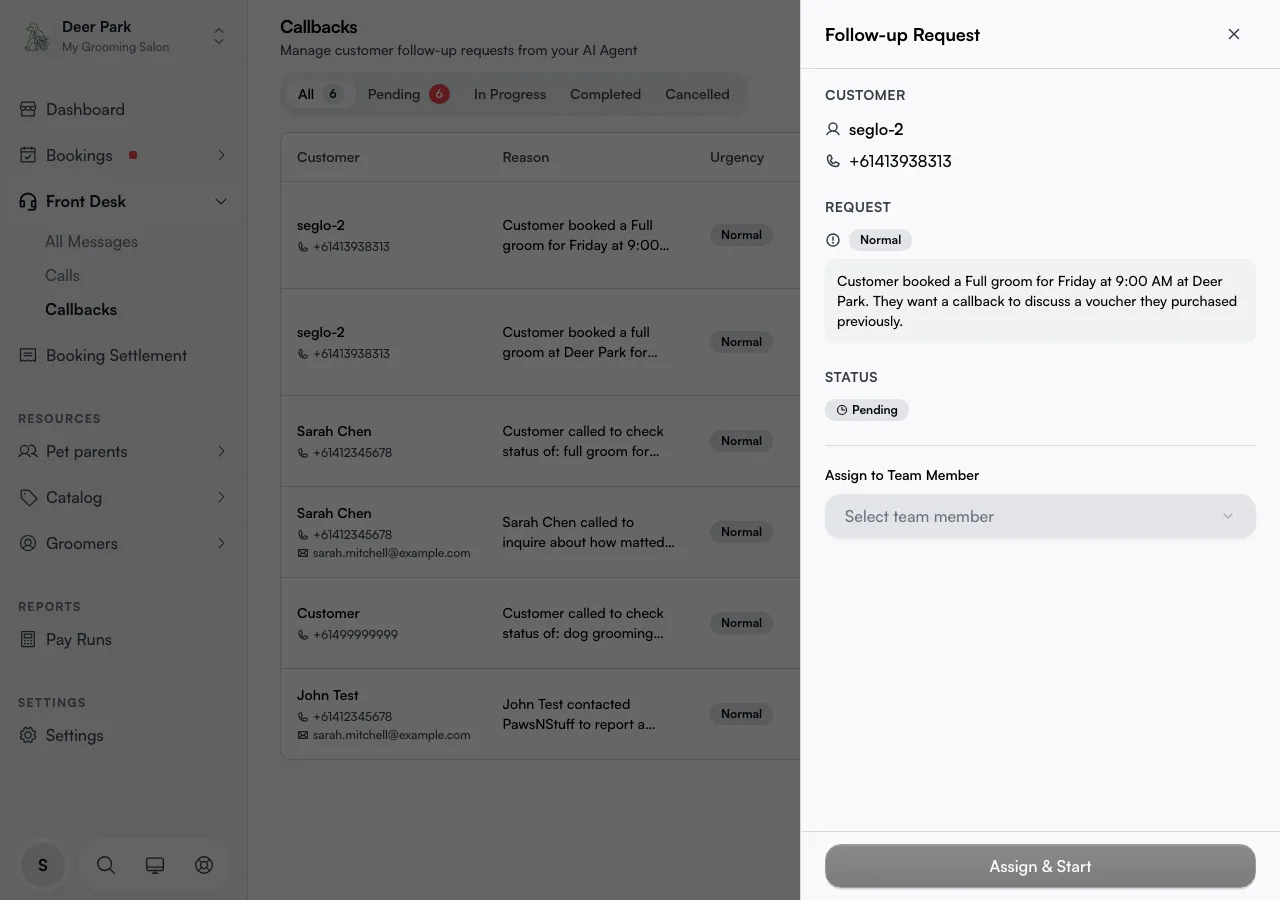The width and height of the screenshot is (1280, 900).
Task: Click the request description text box
Action: [1040, 301]
